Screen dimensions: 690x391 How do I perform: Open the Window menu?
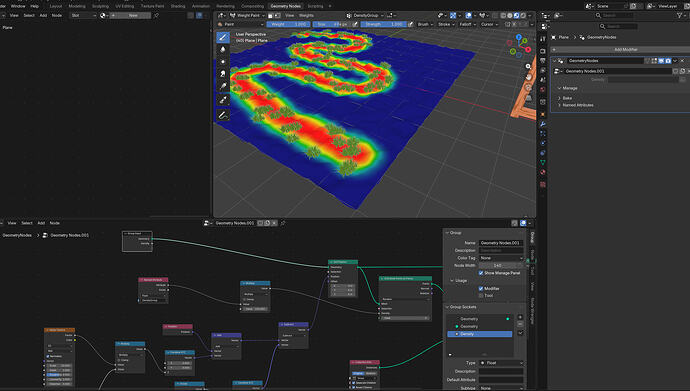tap(18, 6)
